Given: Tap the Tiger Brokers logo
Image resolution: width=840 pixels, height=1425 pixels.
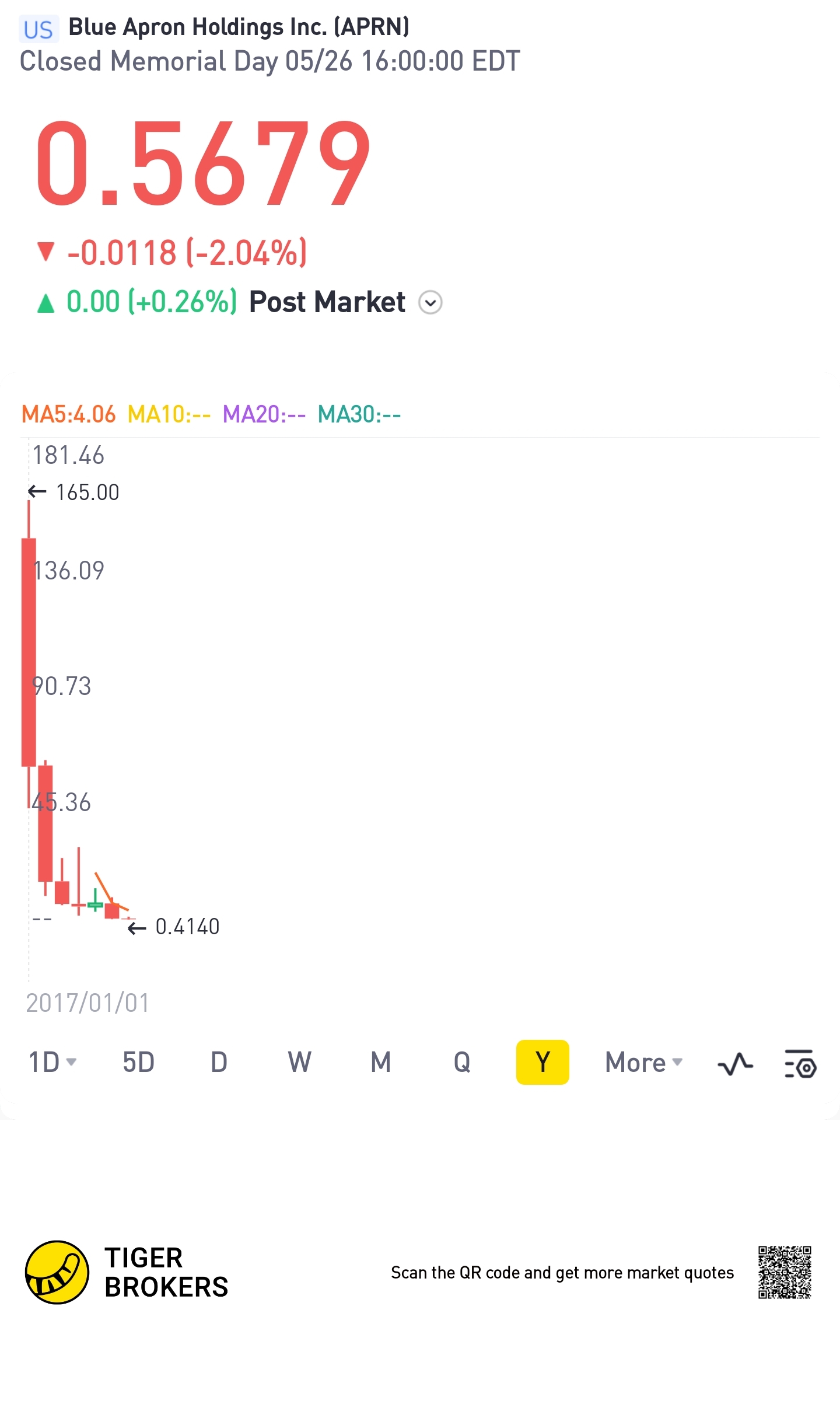Looking at the screenshot, I should coord(57,1272).
